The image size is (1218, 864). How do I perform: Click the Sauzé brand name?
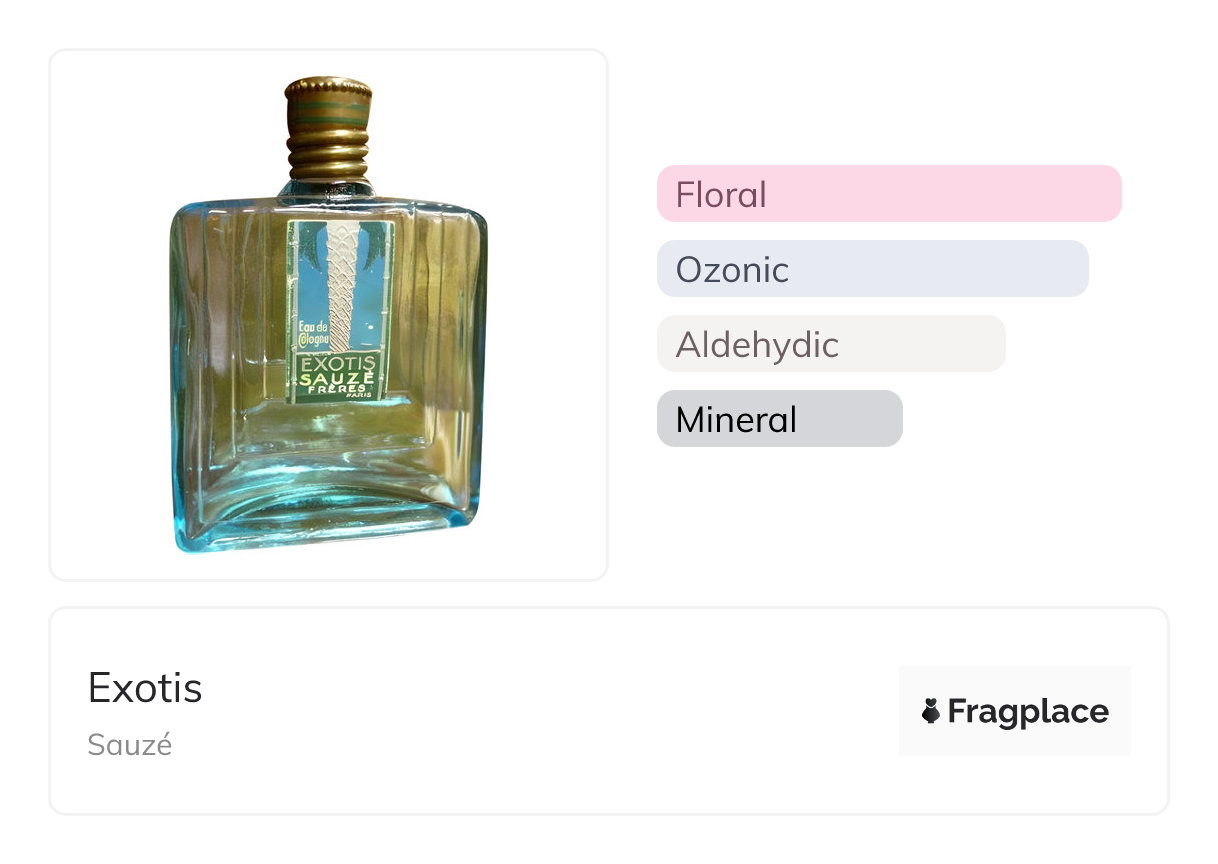(130, 745)
